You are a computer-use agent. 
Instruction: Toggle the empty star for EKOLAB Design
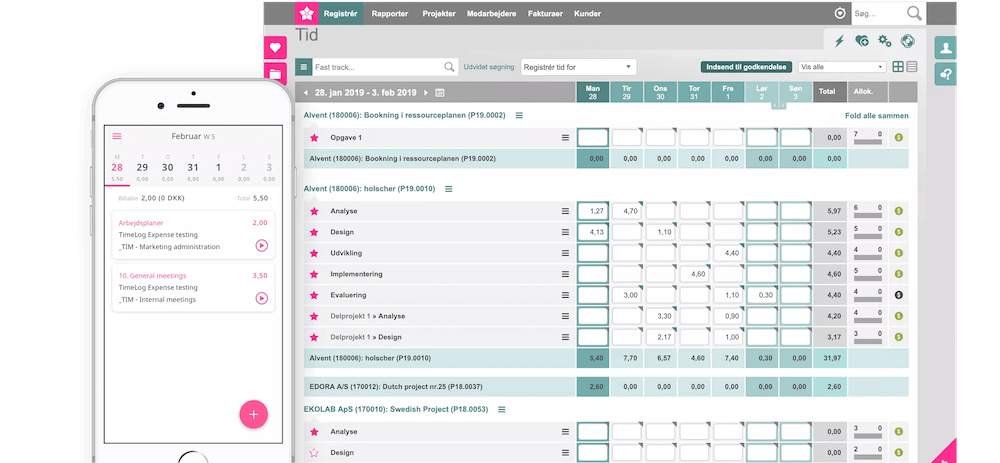(314, 452)
